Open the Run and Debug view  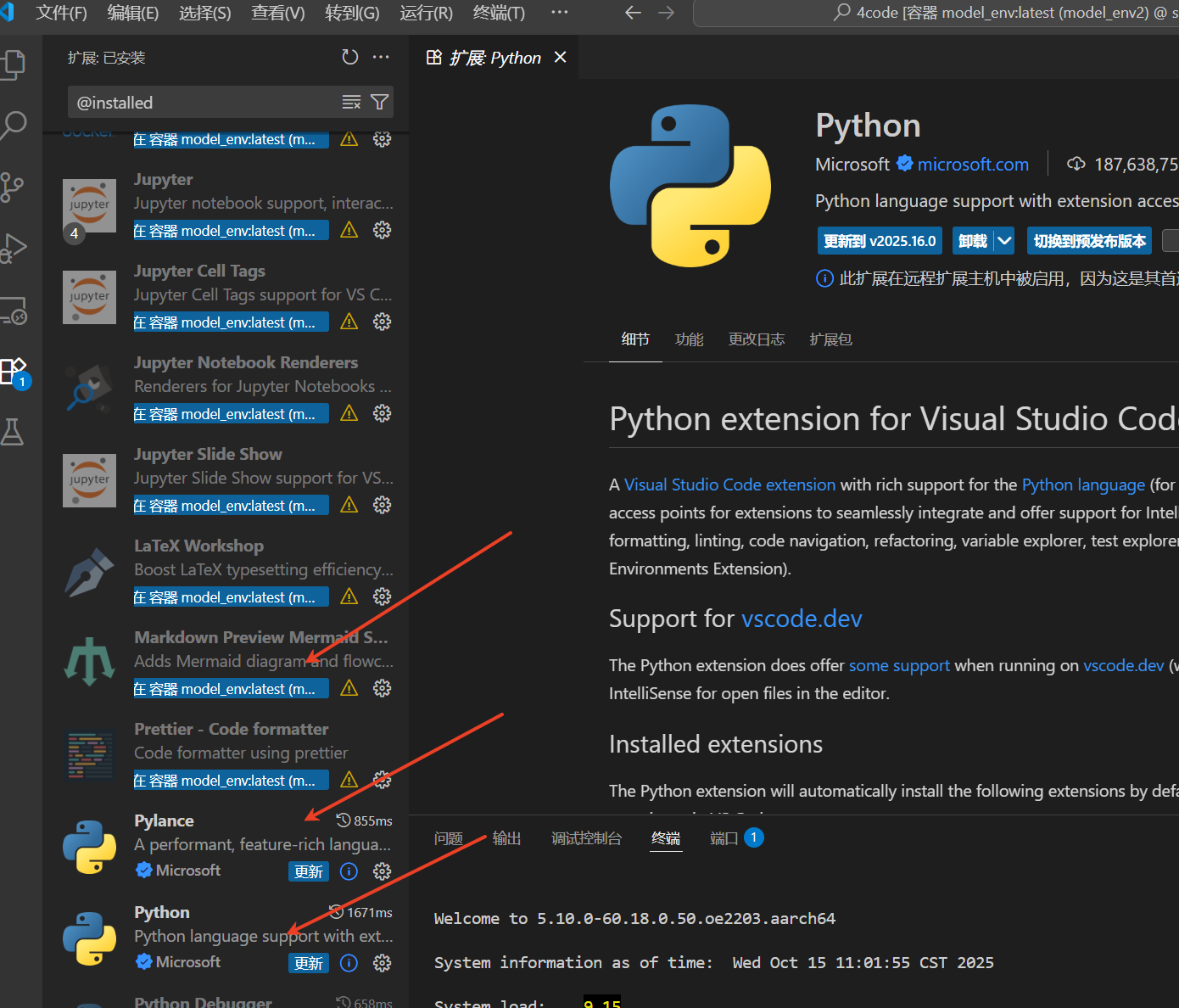coord(14,249)
